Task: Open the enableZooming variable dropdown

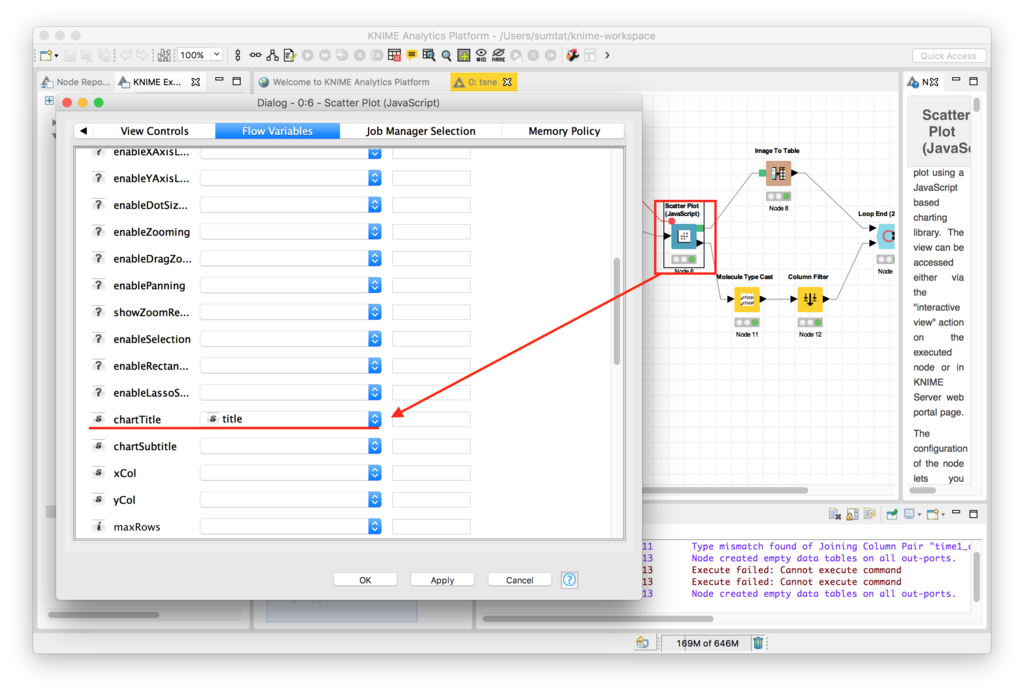Action: click(x=374, y=231)
